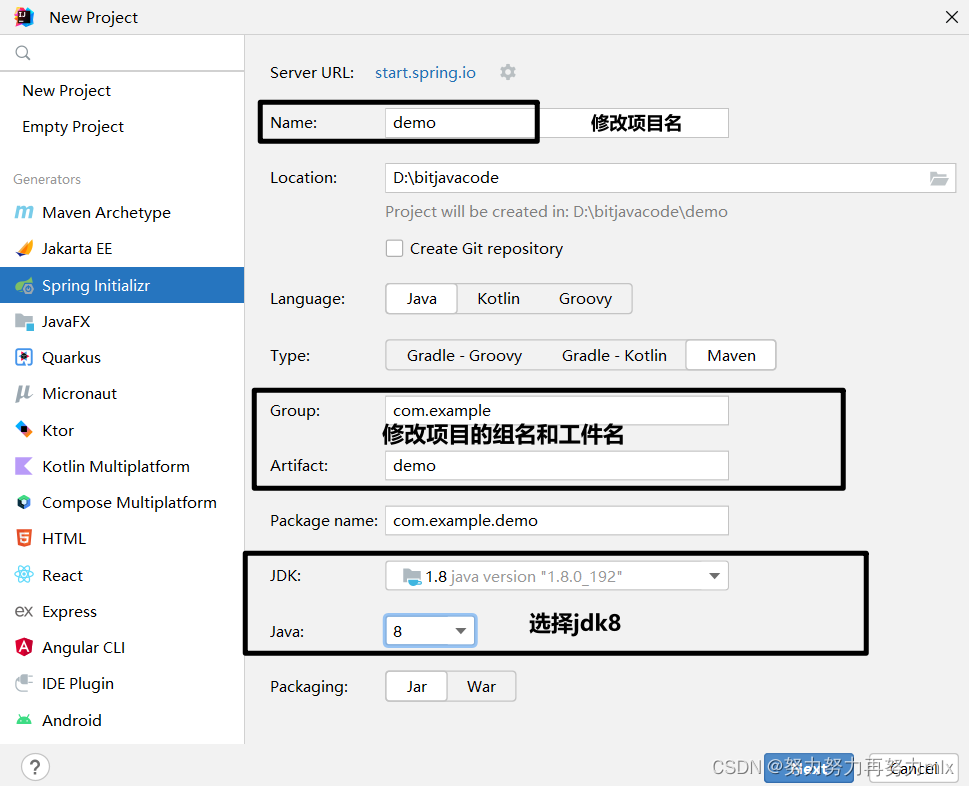The width and height of the screenshot is (969, 786).
Task: Select Maven Archetype generator entry
Action: tap(122, 213)
